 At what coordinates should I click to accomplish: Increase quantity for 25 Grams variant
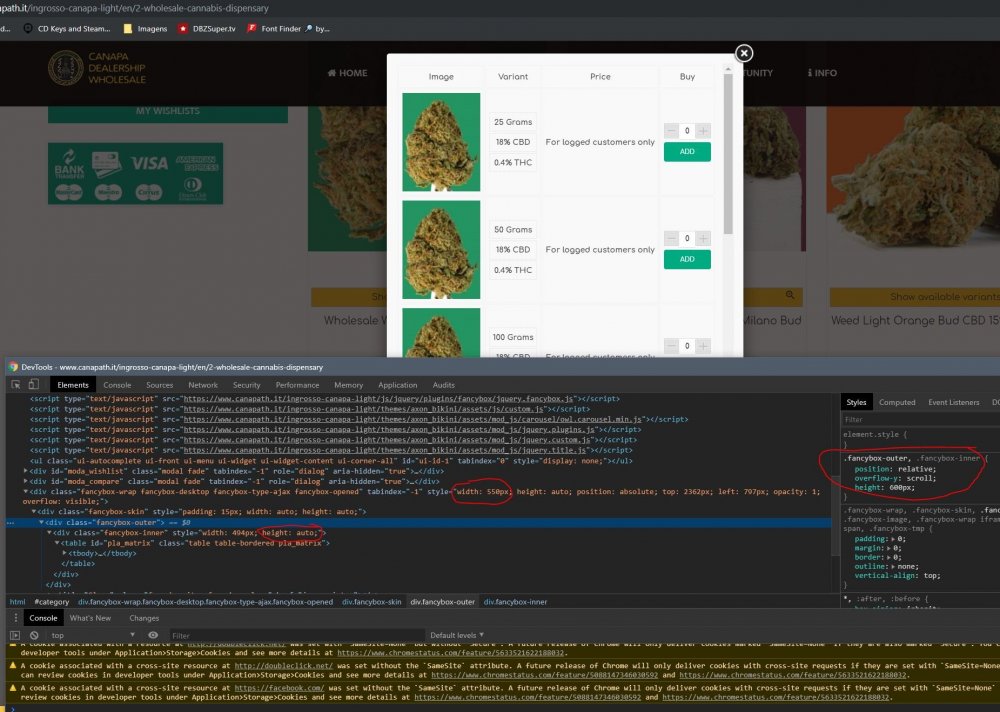tap(703, 131)
